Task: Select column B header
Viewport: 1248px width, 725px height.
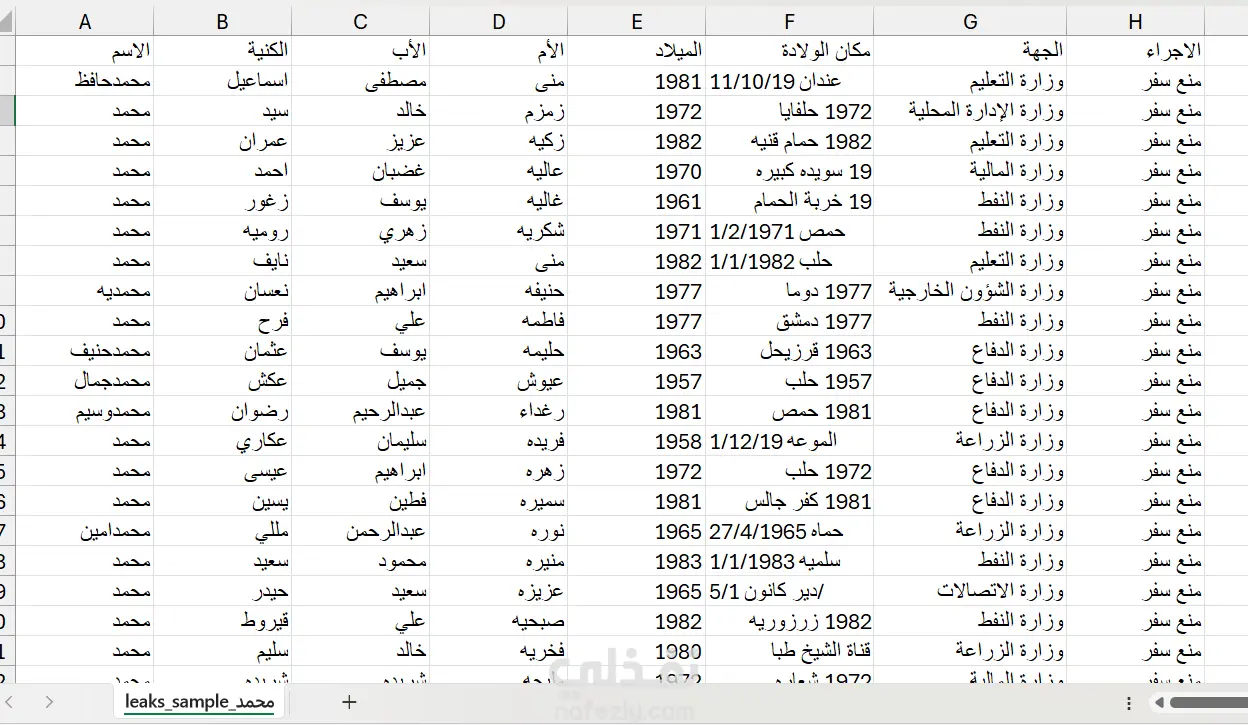Action: coord(223,22)
